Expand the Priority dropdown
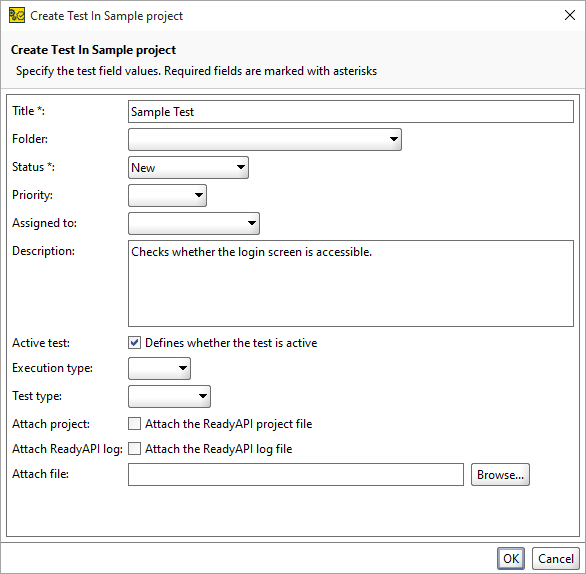 pyautogui.click(x=167, y=195)
